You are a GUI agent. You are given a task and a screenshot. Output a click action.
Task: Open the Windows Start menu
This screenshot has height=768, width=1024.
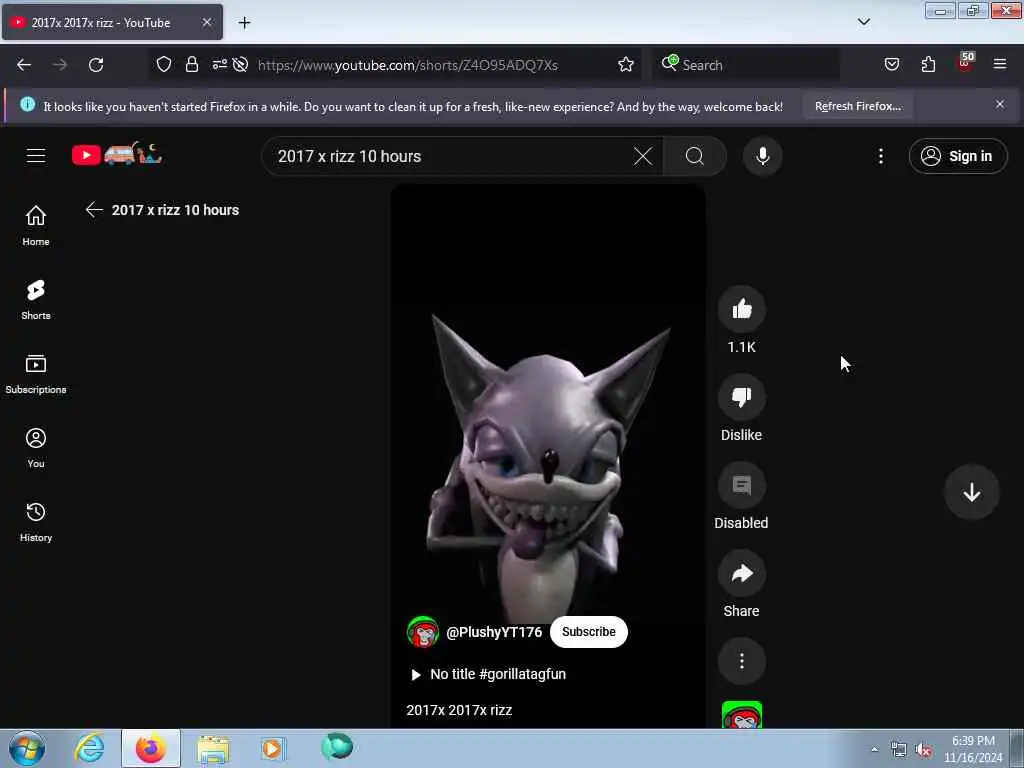coord(27,748)
